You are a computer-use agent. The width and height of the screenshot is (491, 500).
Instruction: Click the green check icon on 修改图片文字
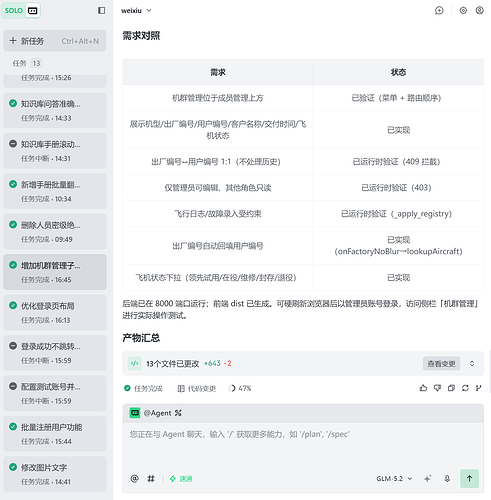pos(13,467)
